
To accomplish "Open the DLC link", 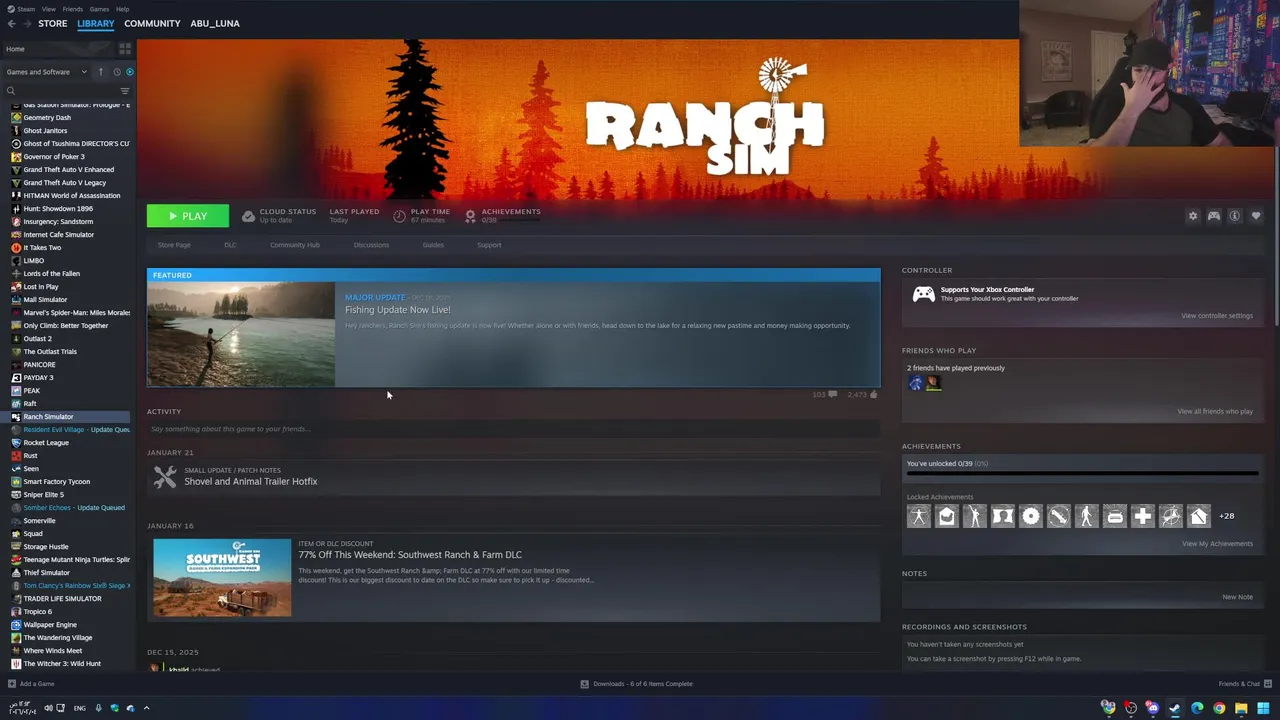I will [230, 245].
